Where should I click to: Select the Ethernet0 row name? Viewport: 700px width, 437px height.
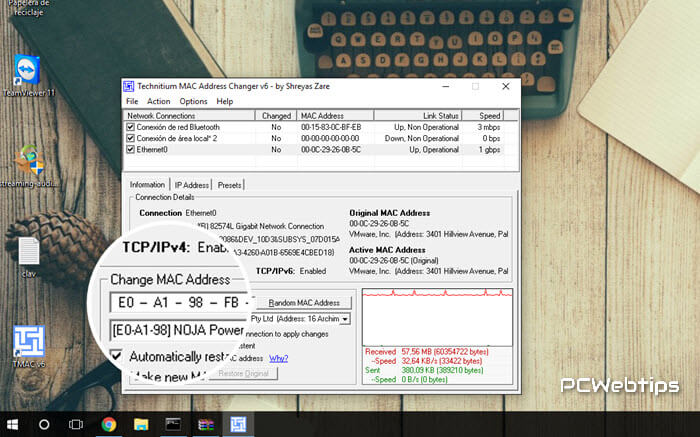(152, 150)
